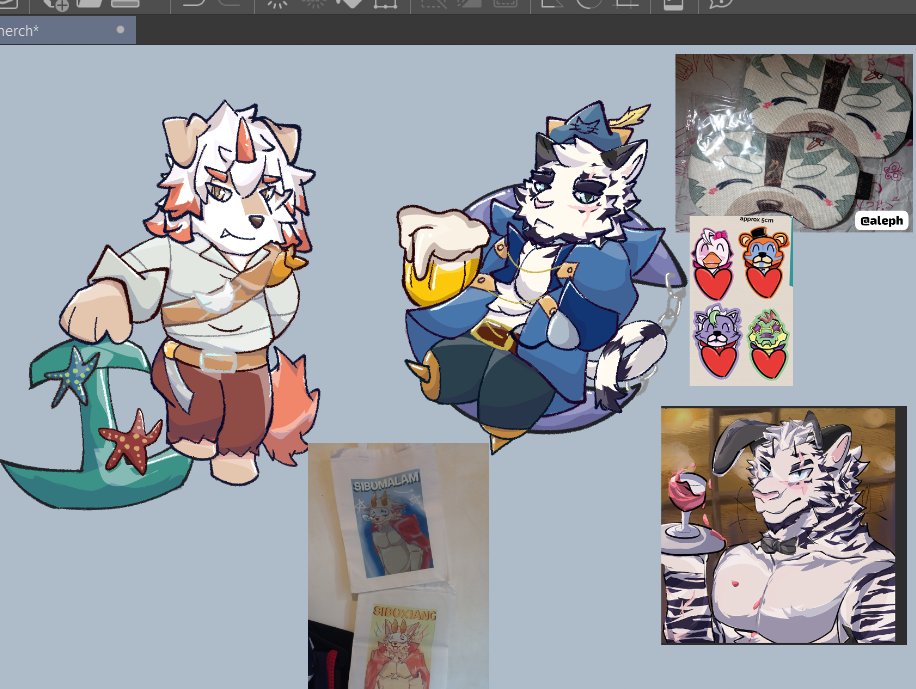Click the Open folder toolbar icon
This screenshot has width=916, height=689.
89,4
